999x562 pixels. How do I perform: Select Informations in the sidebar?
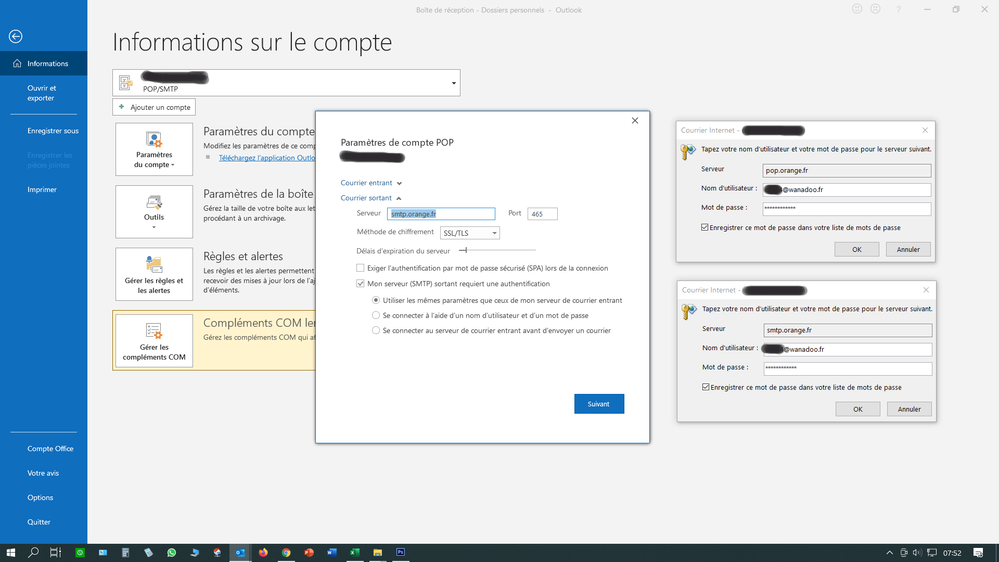(x=43, y=64)
